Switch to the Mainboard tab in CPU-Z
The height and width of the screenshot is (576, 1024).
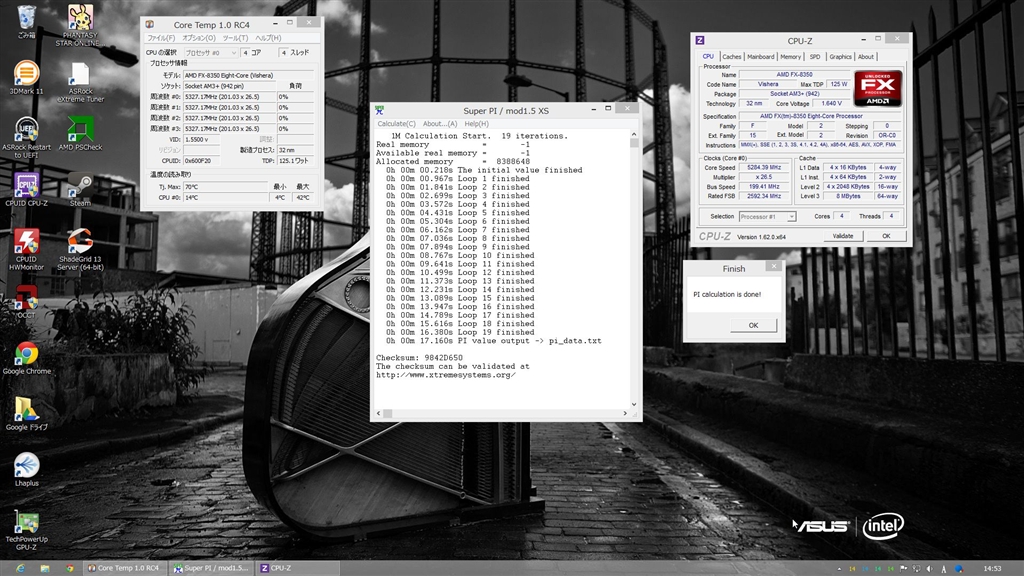[761, 57]
